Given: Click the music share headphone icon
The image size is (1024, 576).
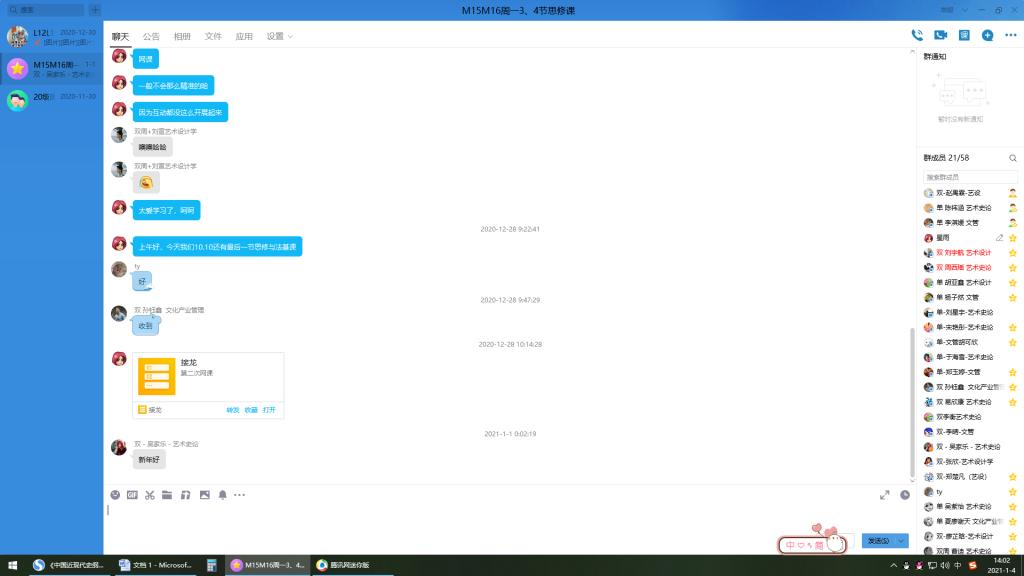Looking at the screenshot, I should tap(185, 494).
